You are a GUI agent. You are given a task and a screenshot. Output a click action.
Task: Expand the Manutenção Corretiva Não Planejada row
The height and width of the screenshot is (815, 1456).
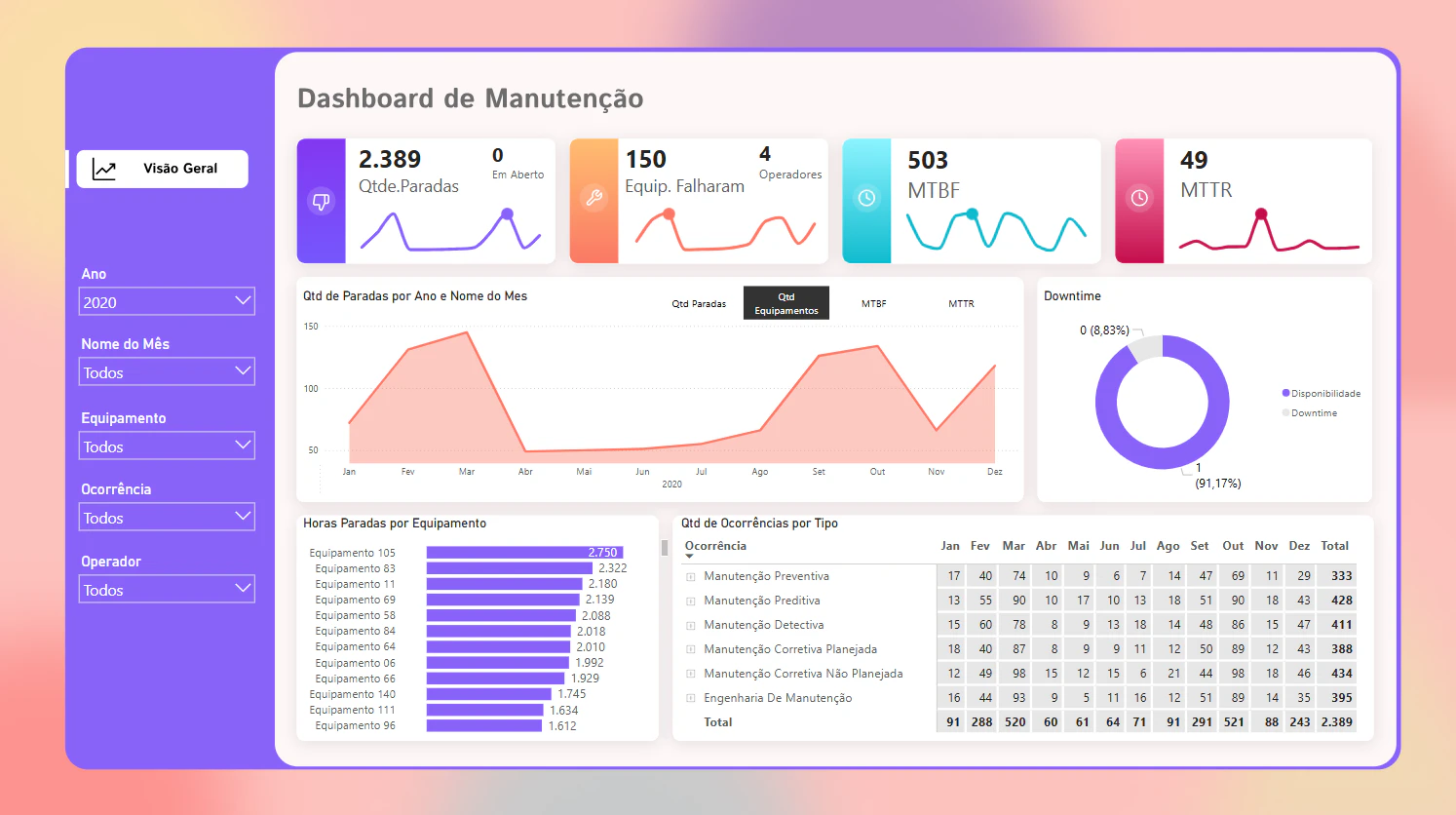coord(691,675)
